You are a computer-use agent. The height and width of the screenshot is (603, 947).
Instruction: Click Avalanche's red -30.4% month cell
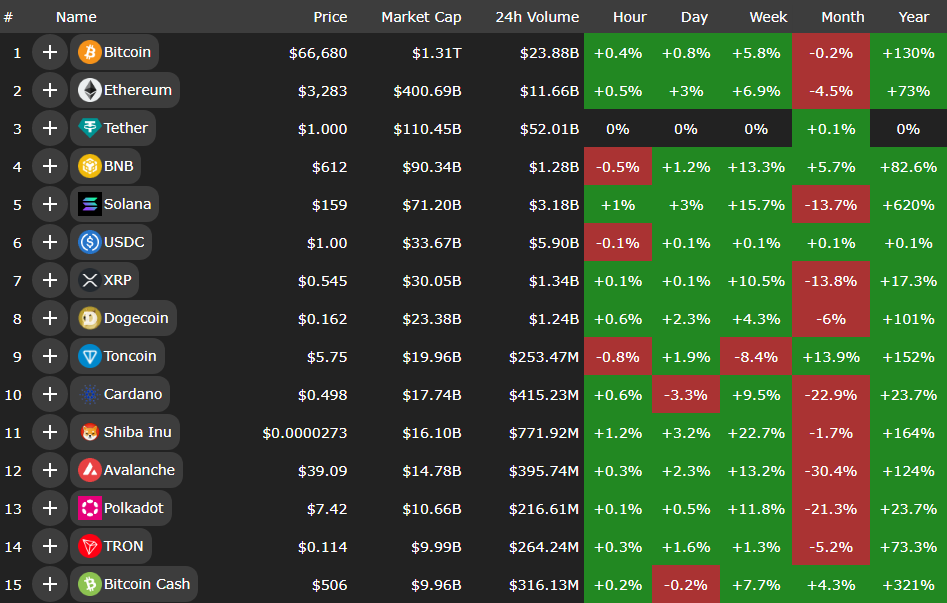pos(830,470)
